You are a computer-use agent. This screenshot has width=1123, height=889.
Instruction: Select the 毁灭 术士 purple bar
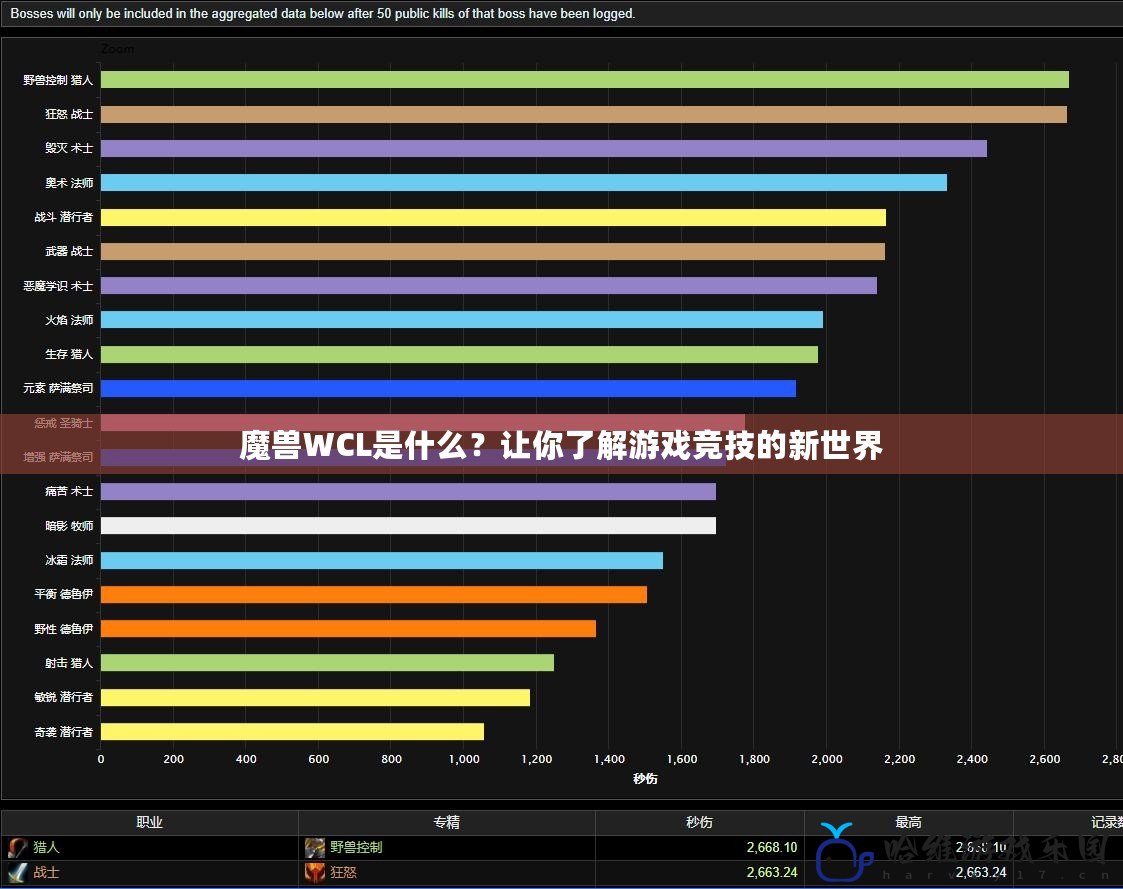click(544, 148)
